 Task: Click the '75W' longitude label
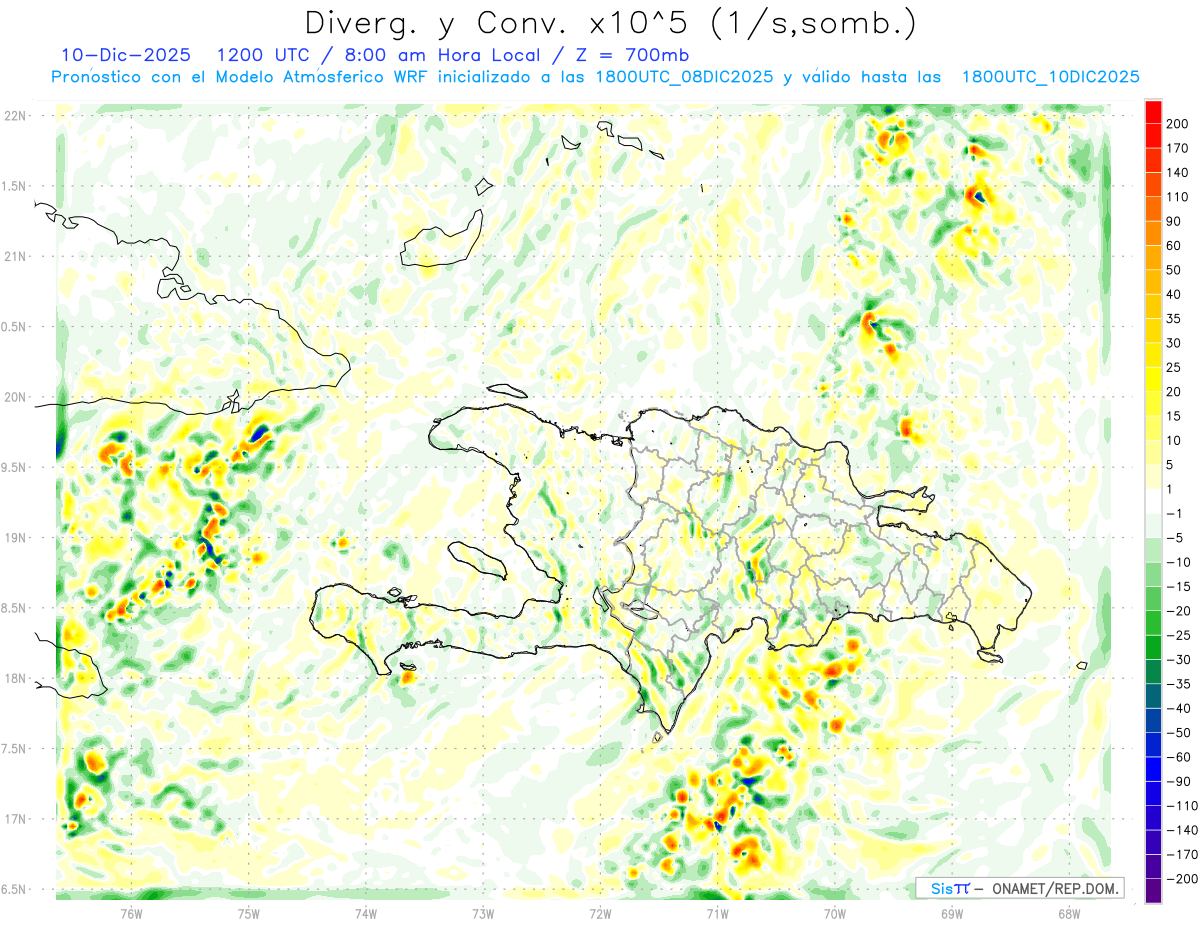[x=249, y=912]
